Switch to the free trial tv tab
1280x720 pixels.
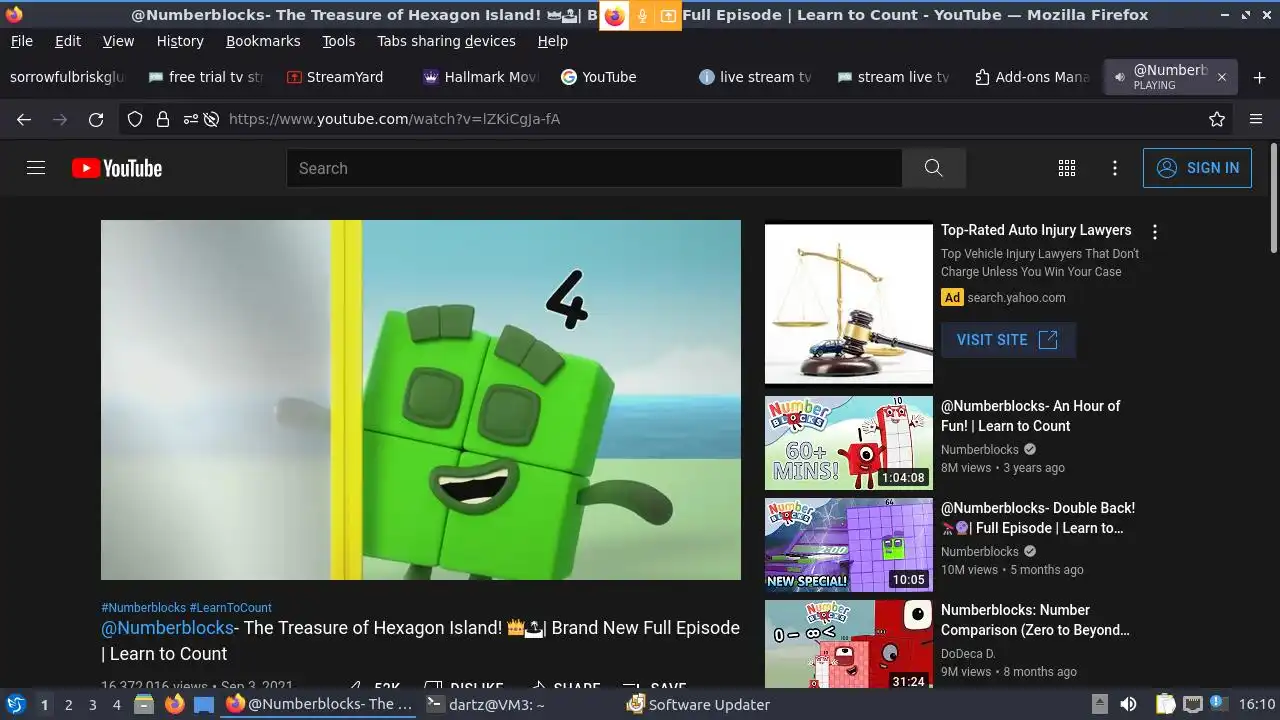click(x=205, y=77)
